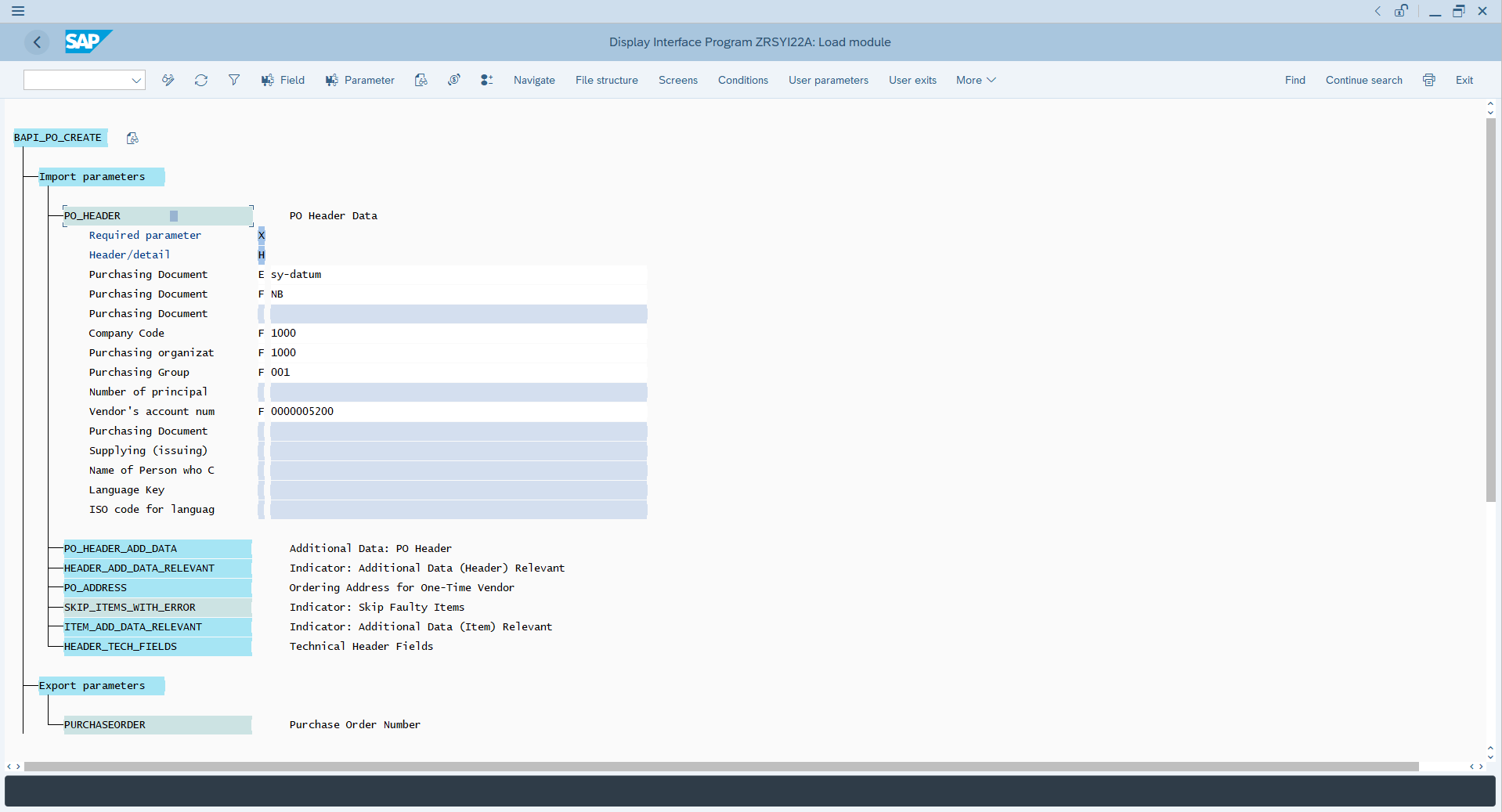The image size is (1502, 812).
Task: Click the Exit button
Action: (1463, 80)
